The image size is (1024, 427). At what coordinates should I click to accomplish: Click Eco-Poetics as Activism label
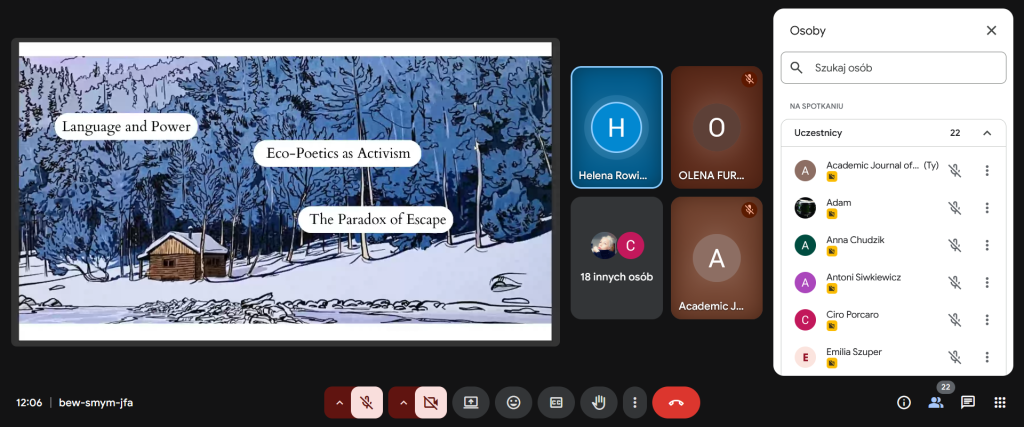point(338,153)
